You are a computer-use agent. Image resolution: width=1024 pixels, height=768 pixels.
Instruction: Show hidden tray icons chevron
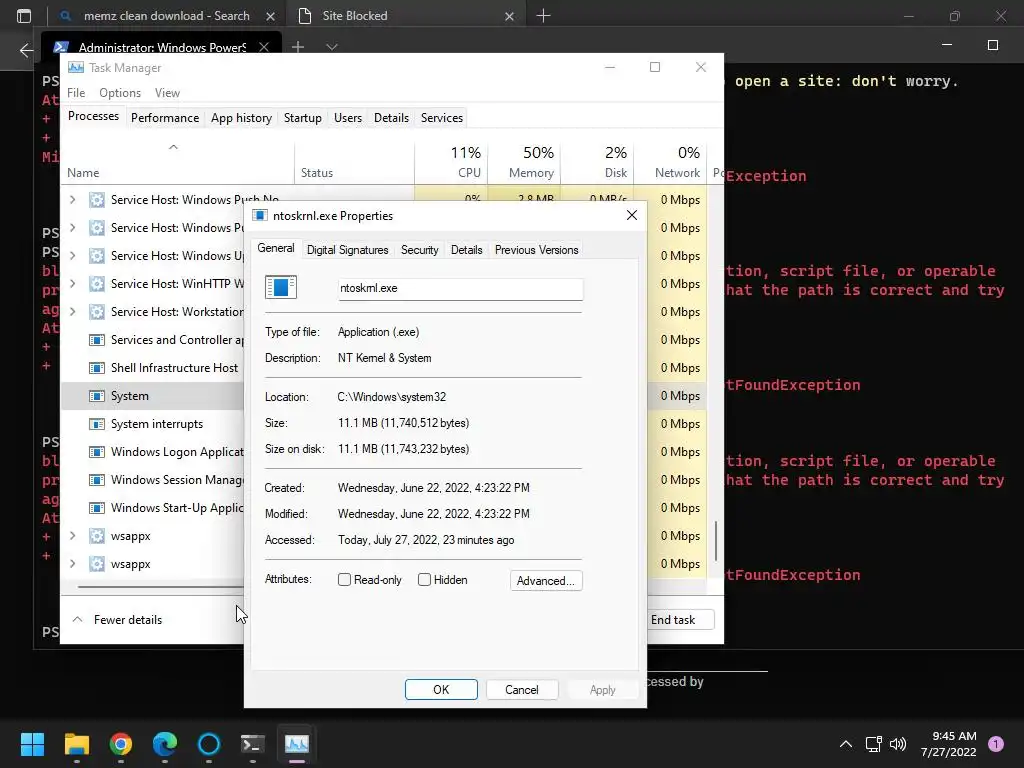[x=846, y=743]
